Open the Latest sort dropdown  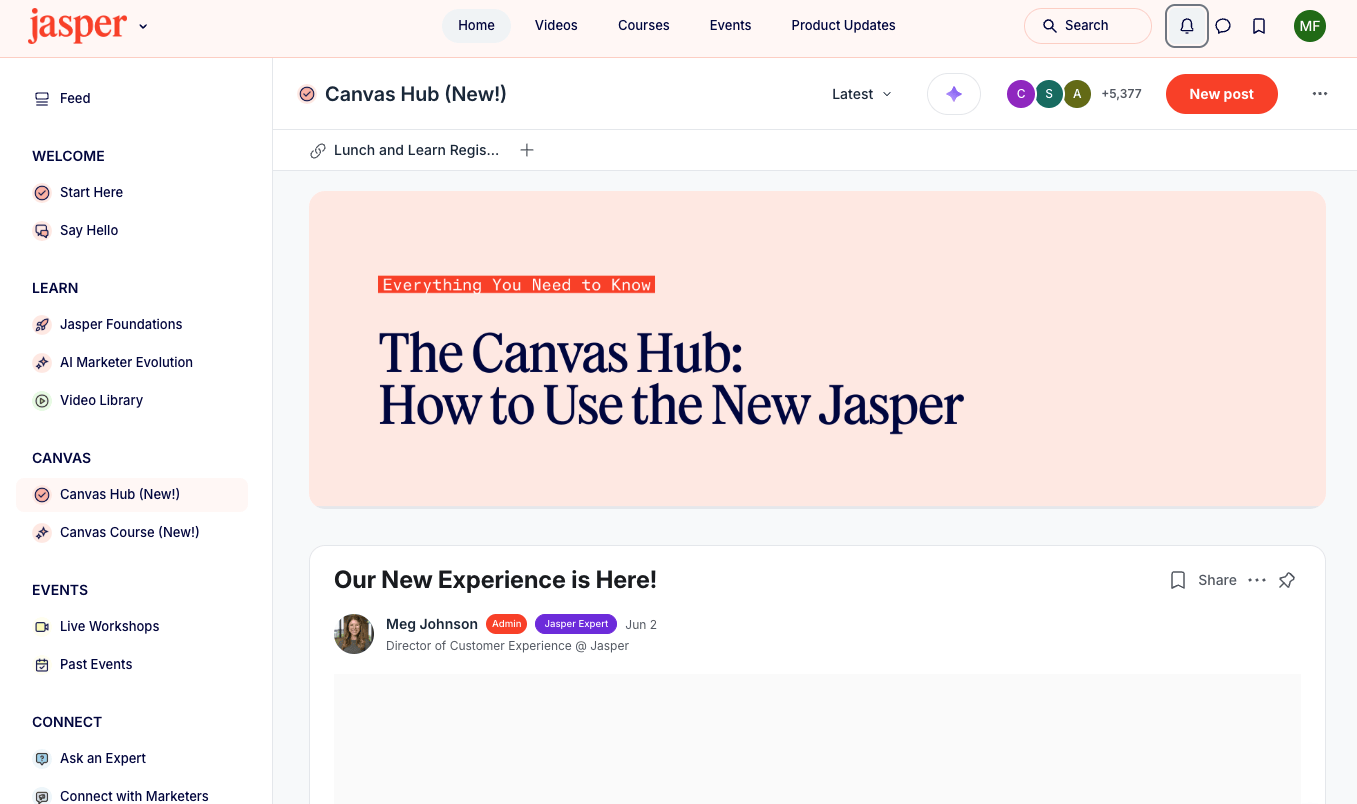click(860, 93)
